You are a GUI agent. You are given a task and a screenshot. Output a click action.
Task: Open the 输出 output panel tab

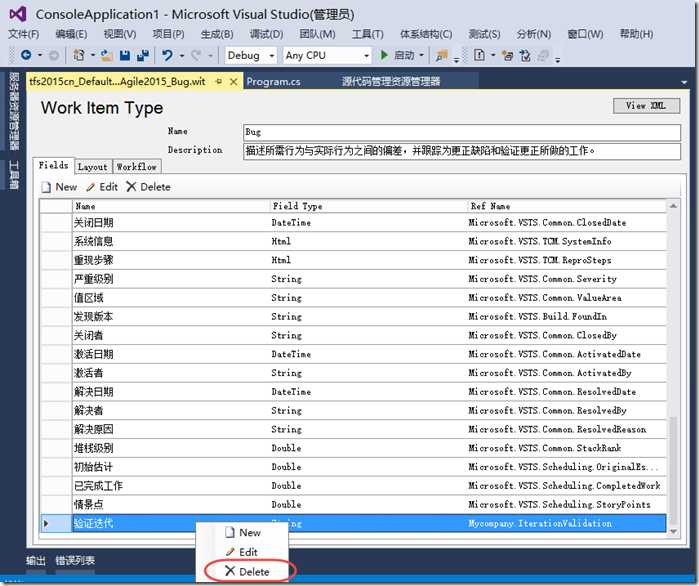(x=36, y=560)
